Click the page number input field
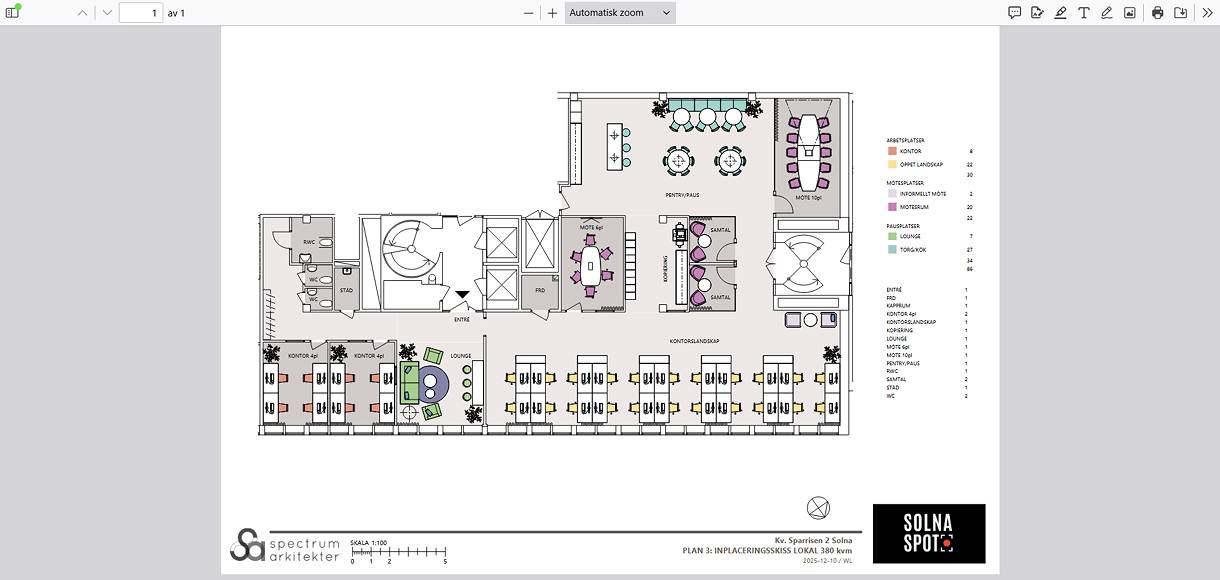This screenshot has height=580, width=1220. click(140, 13)
